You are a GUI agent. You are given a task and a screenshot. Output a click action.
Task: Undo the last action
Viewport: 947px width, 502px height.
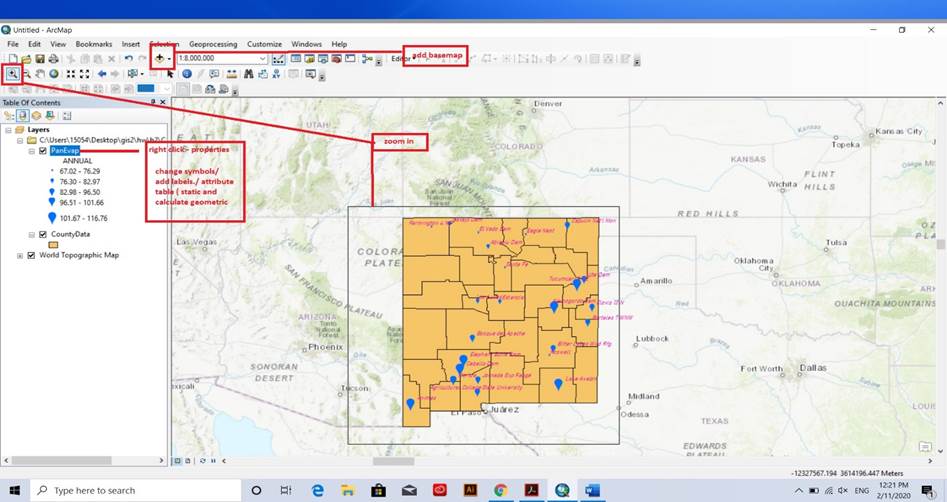(129, 59)
